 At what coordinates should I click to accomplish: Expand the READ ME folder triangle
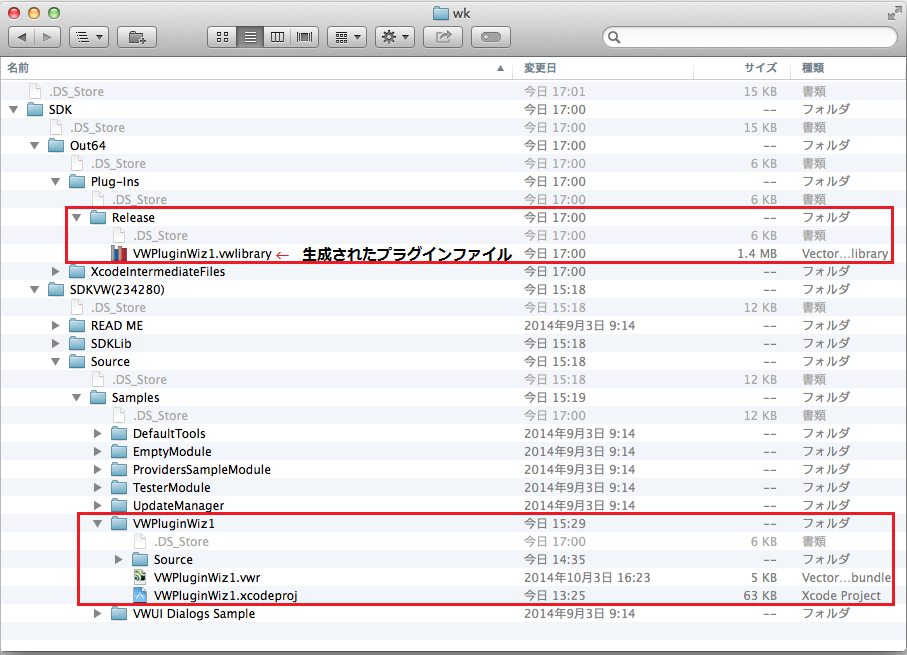[56, 326]
